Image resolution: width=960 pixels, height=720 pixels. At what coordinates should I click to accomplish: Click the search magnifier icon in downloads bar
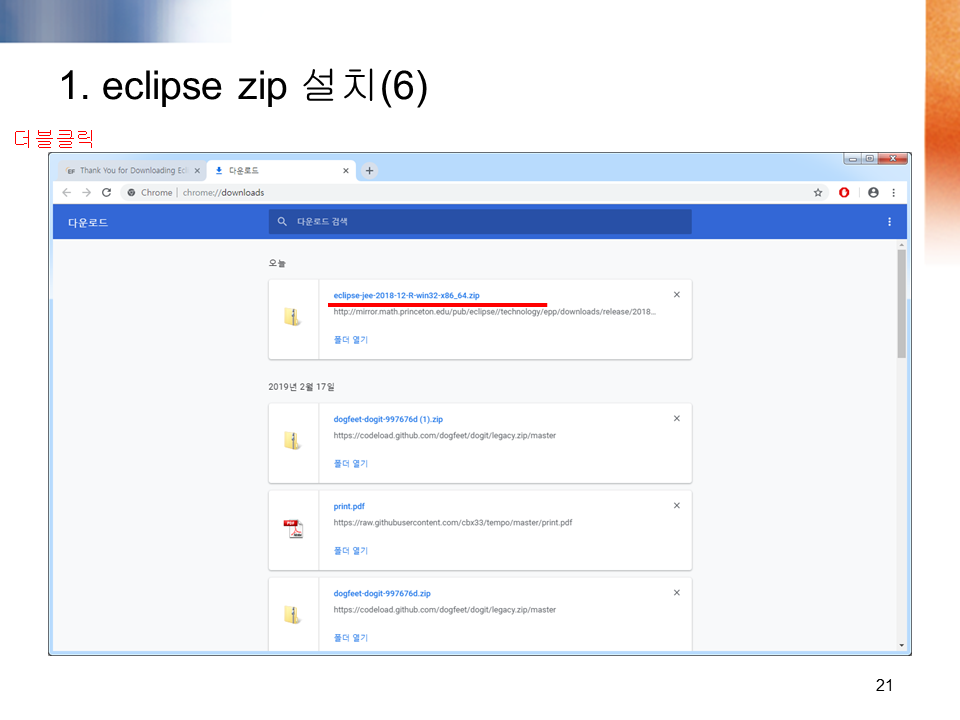click(x=282, y=221)
